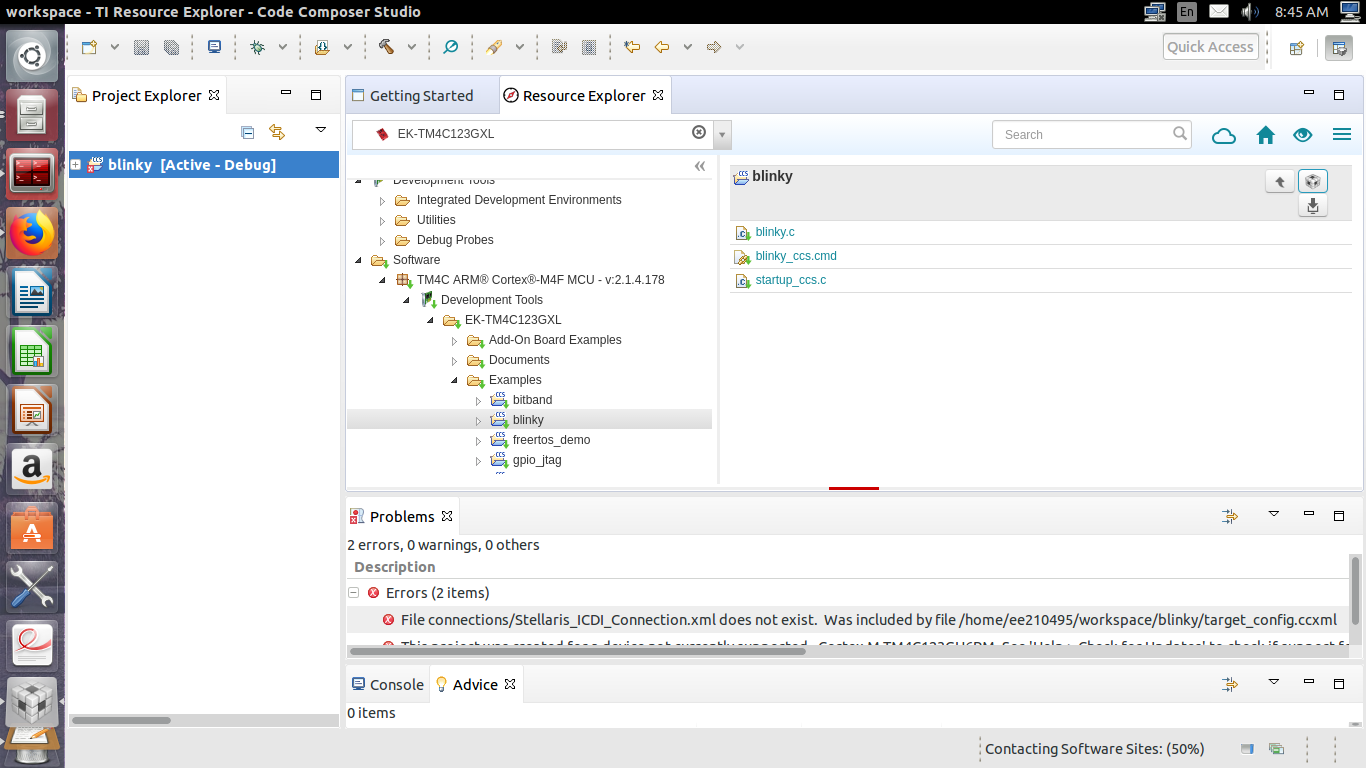Collapse the Errors (2 items) group
The width and height of the screenshot is (1366, 768).
353,593
